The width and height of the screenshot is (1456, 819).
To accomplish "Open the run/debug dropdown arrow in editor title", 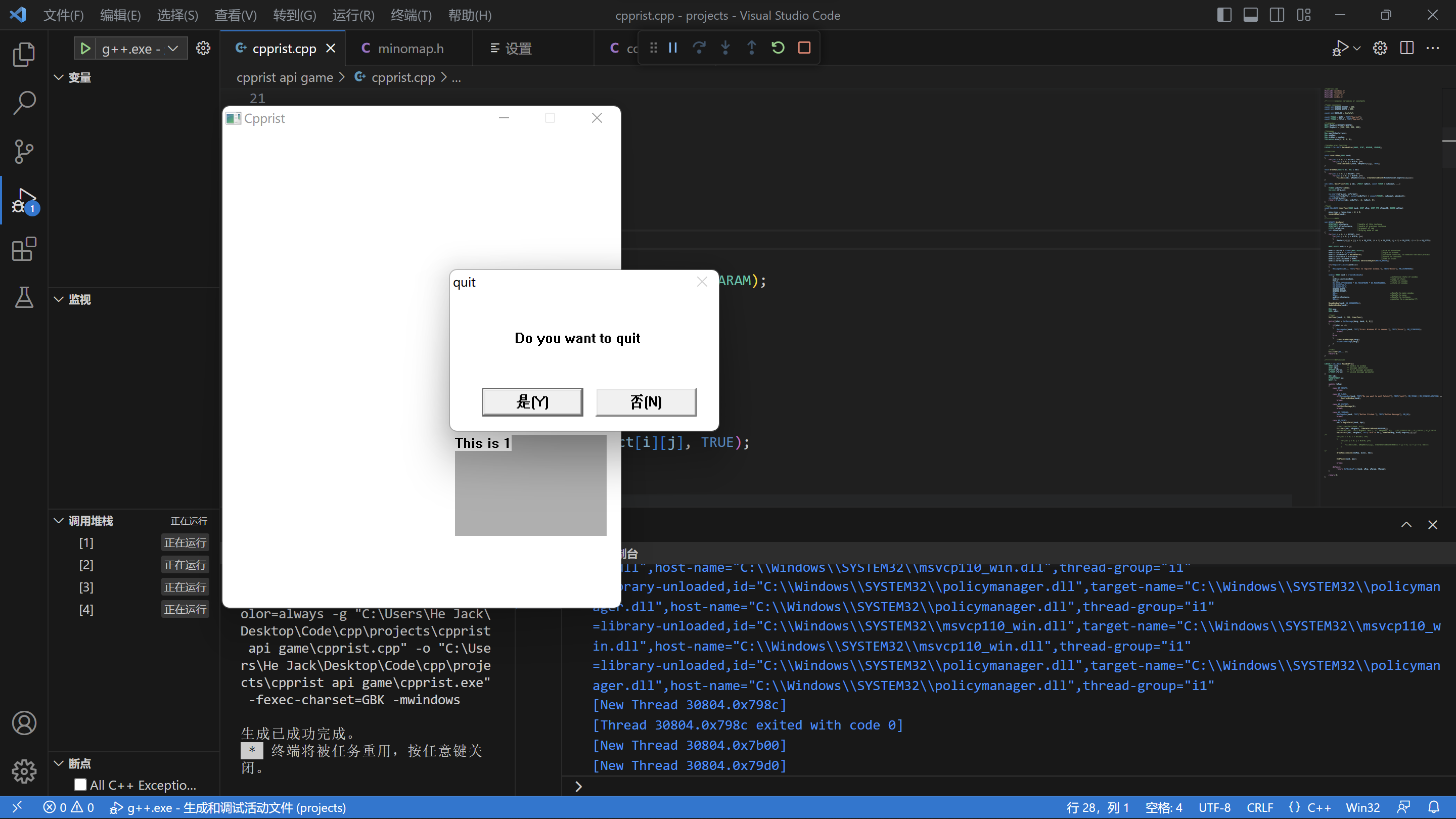I will point(1357,48).
